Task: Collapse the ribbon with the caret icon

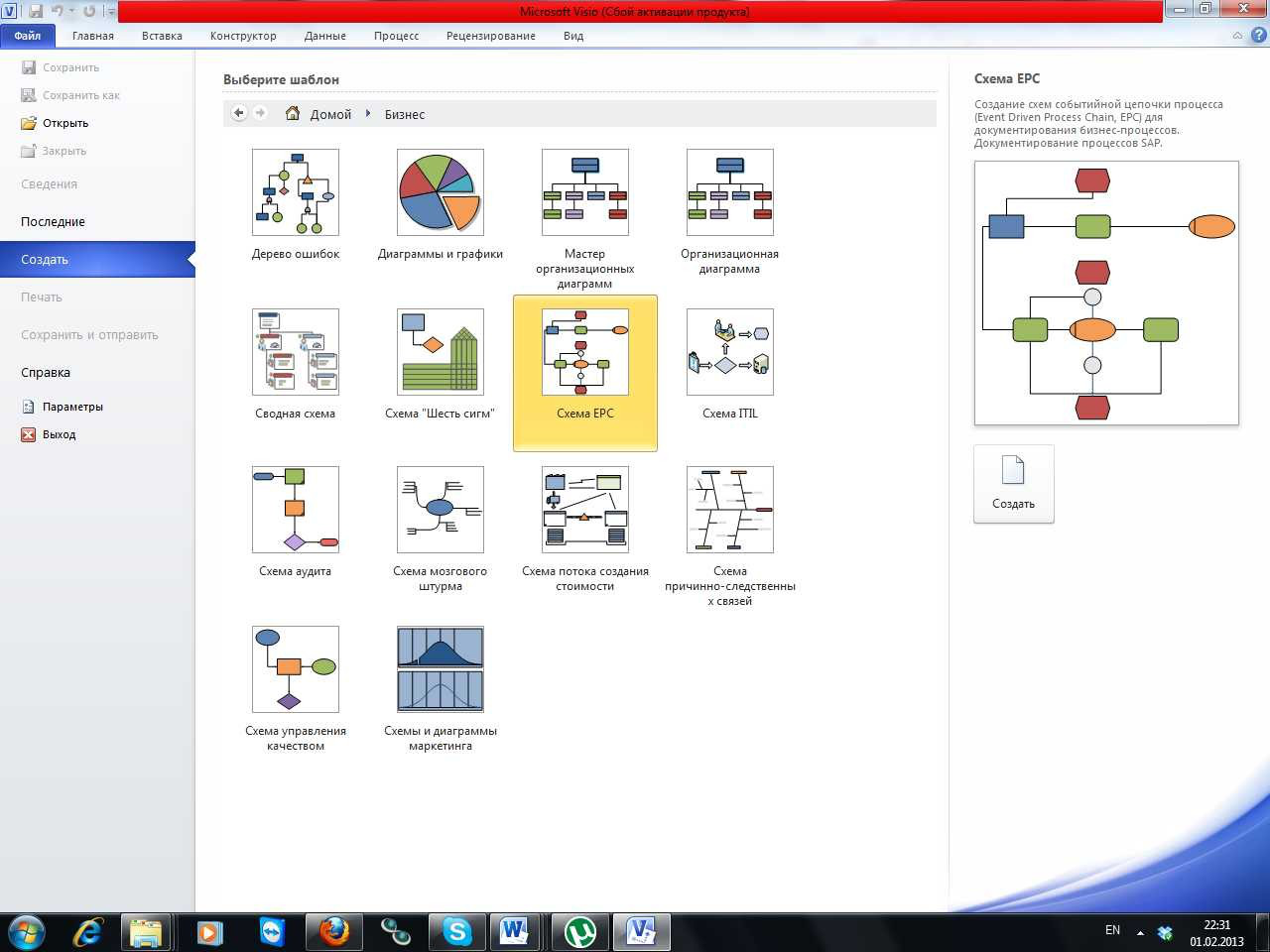Action: [1237, 36]
